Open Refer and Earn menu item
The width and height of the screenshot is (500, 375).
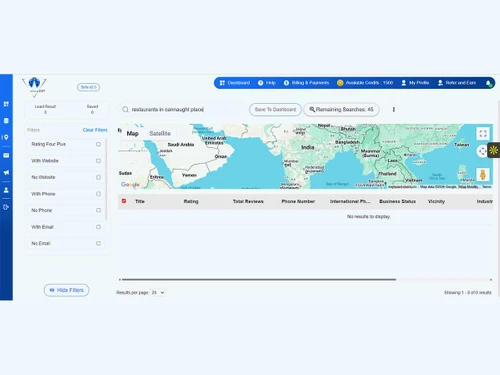click(x=457, y=83)
